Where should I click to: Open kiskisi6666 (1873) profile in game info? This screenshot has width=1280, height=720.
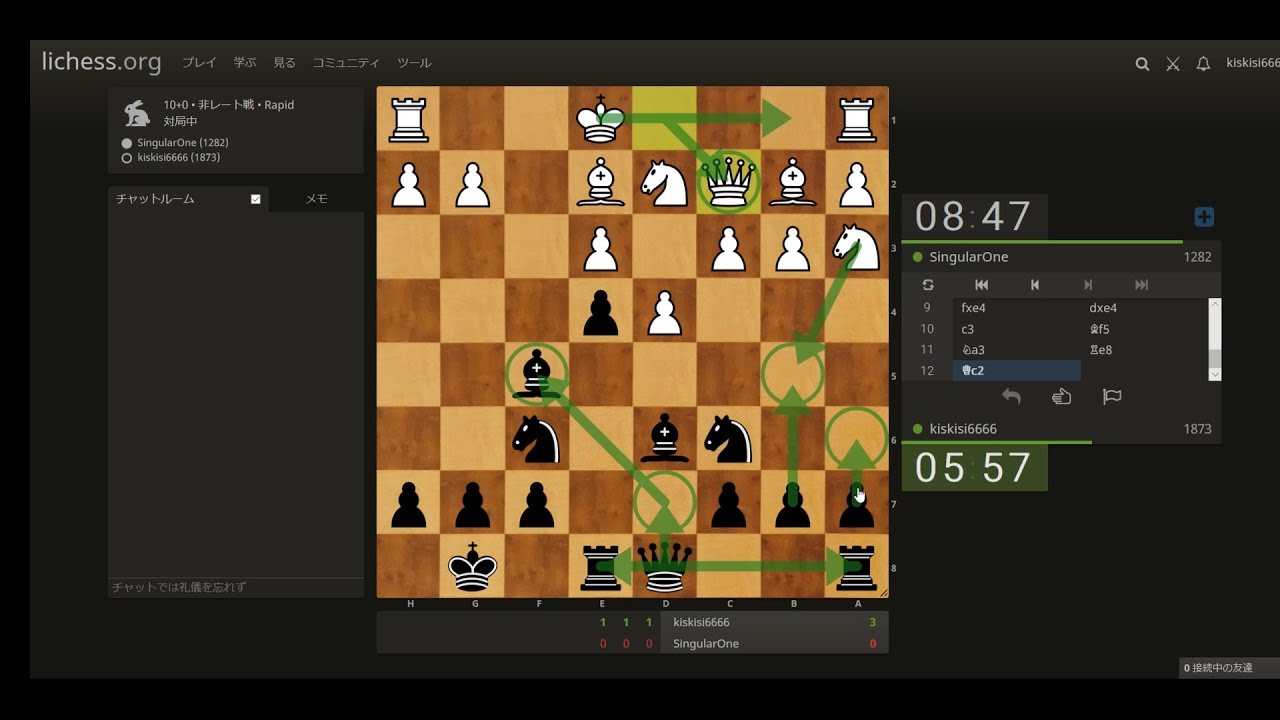179,158
